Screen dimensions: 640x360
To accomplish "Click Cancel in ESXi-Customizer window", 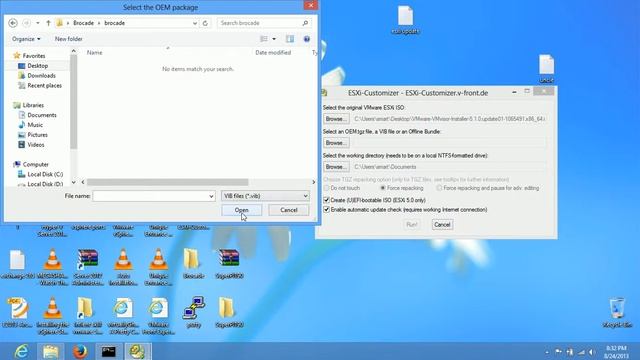I will [x=442, y=224].
